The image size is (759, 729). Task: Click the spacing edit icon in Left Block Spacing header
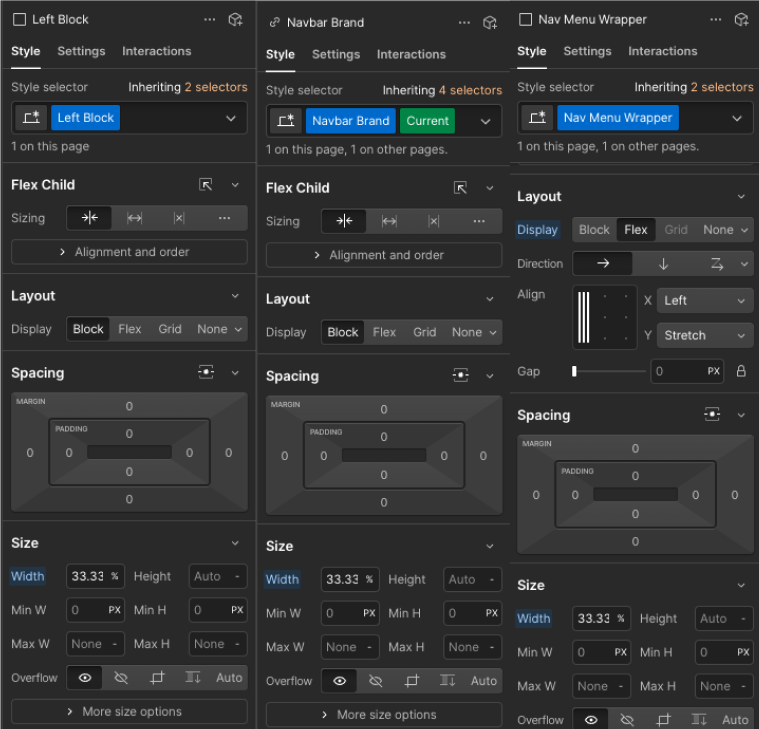pyautogui.click(x=206, y=372)
